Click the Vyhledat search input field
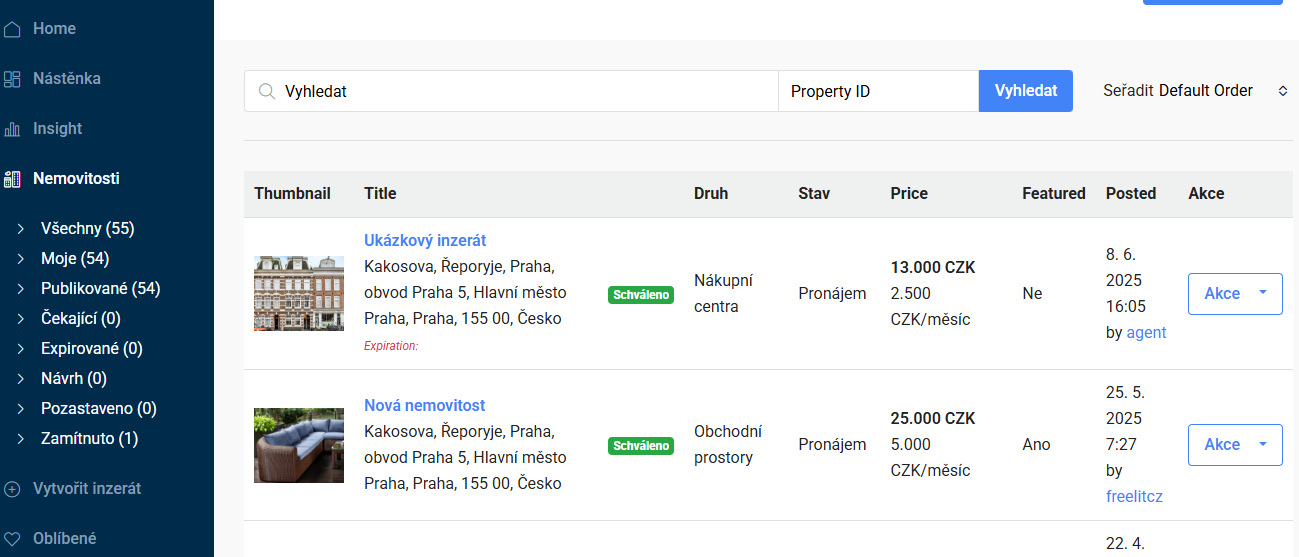 (511, 91)
